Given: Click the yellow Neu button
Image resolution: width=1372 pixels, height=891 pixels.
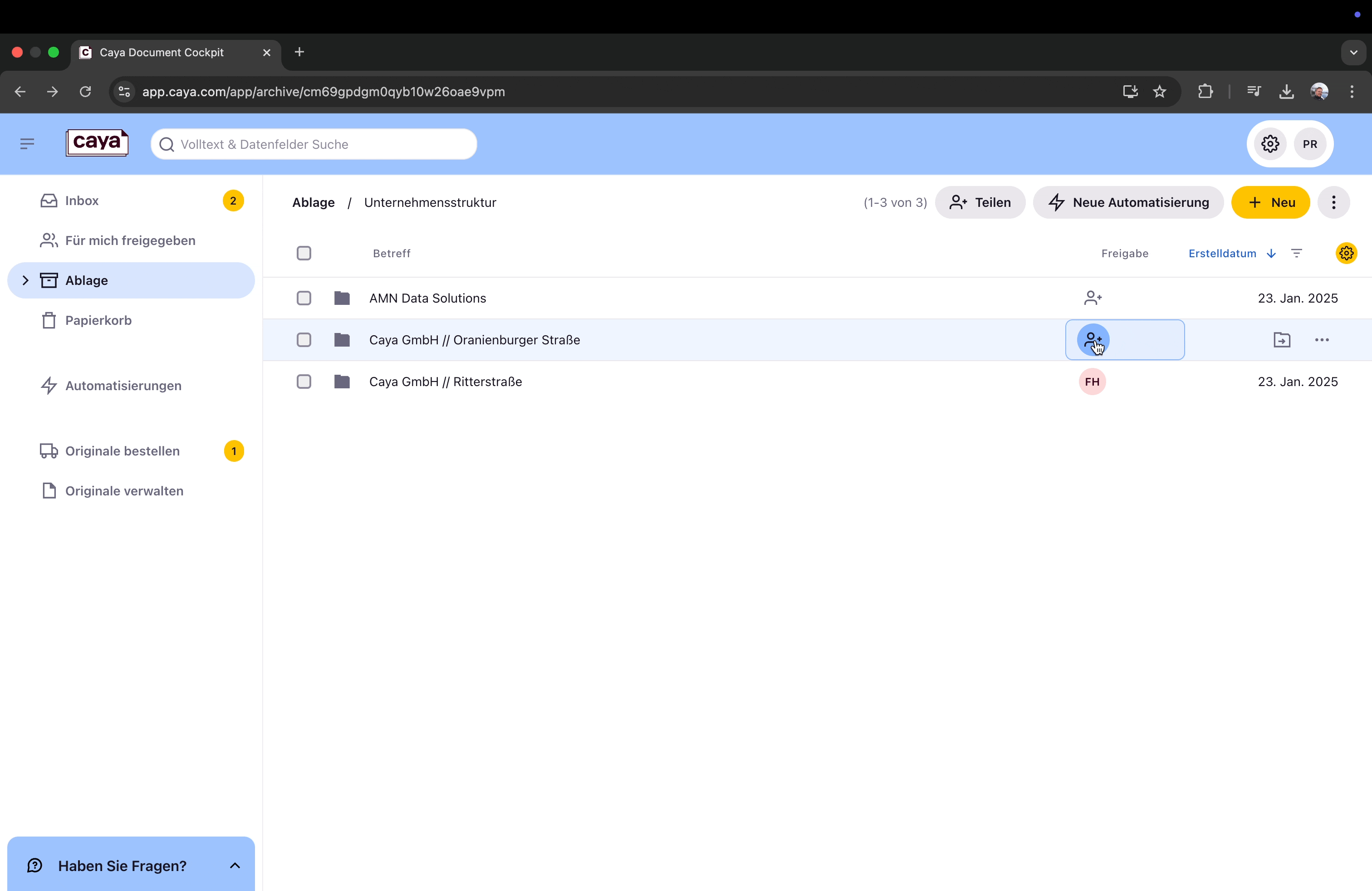Looking at the screenshot, I should pos(1270,202).
